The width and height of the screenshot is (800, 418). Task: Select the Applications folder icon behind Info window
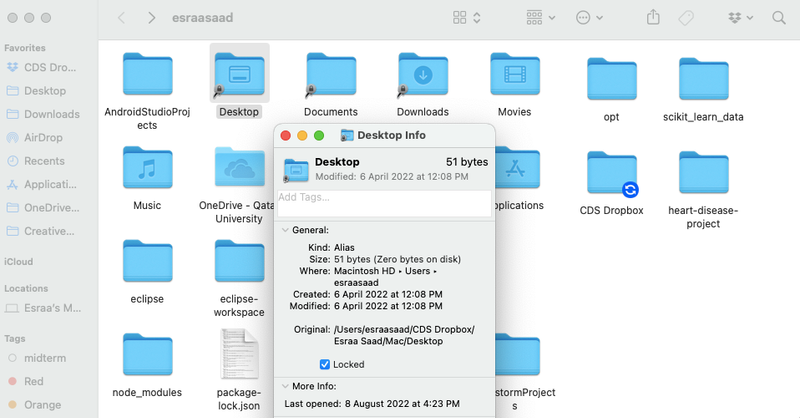[x=517, y=167]
